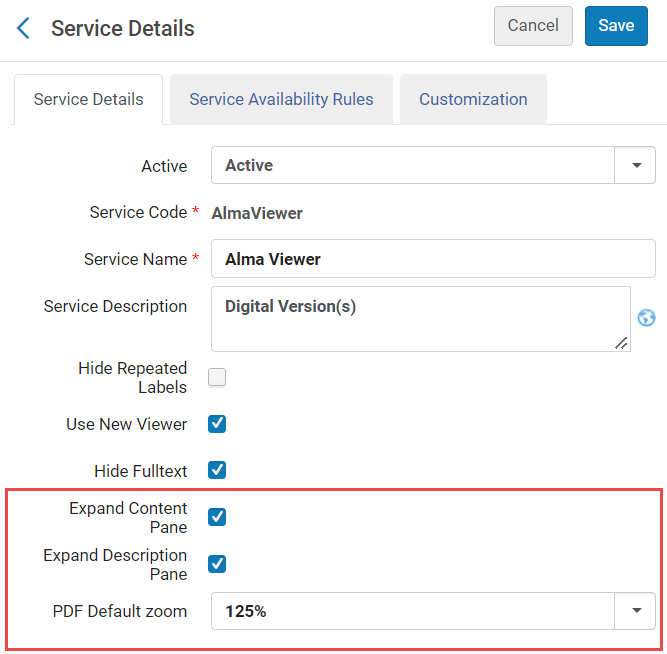Viewport: 667px width, 654px height.
Task: Open the Customization tab
Action: pos(473,100)
